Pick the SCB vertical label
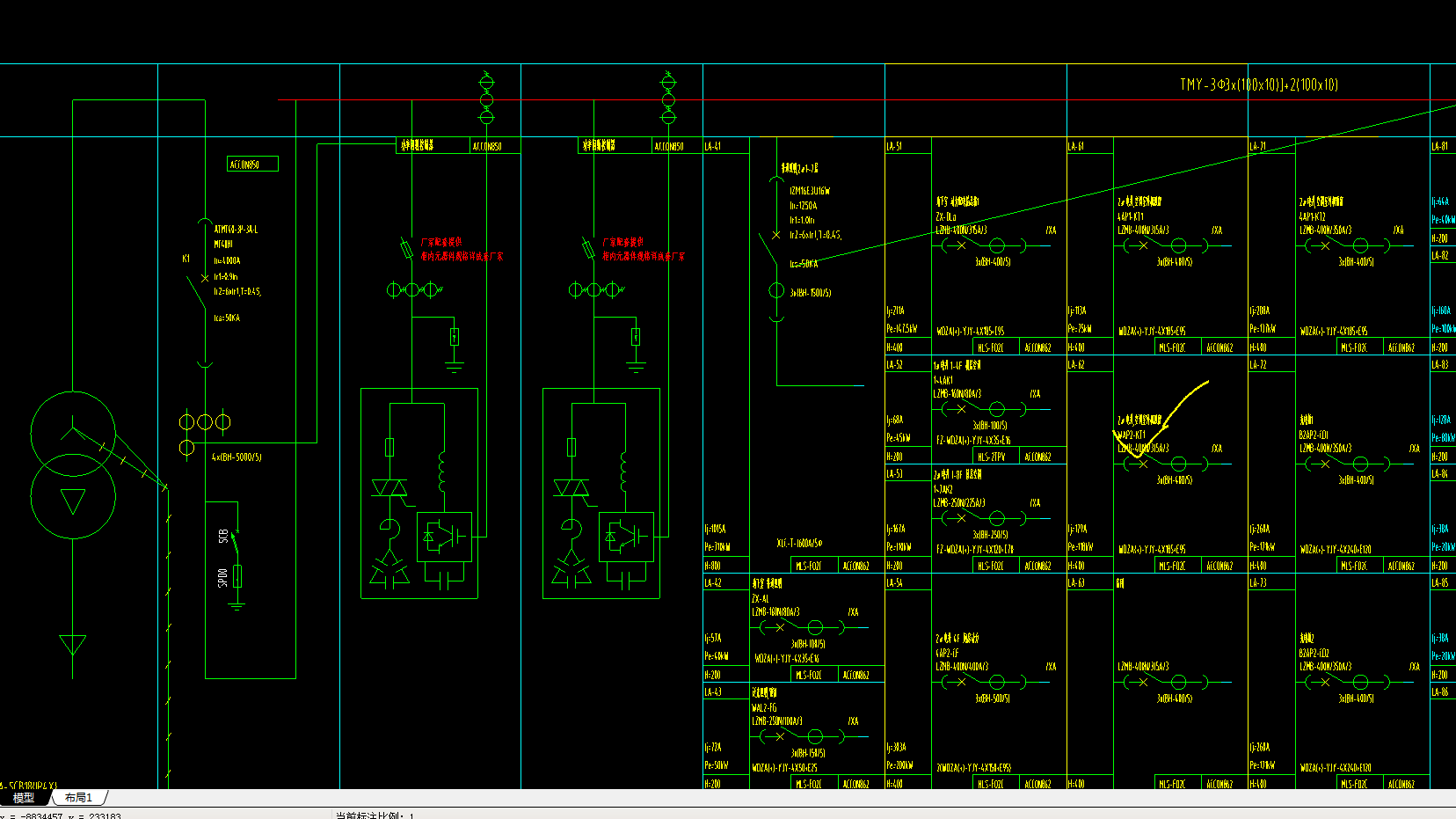1456x819 pixels. tap(223, 535)
